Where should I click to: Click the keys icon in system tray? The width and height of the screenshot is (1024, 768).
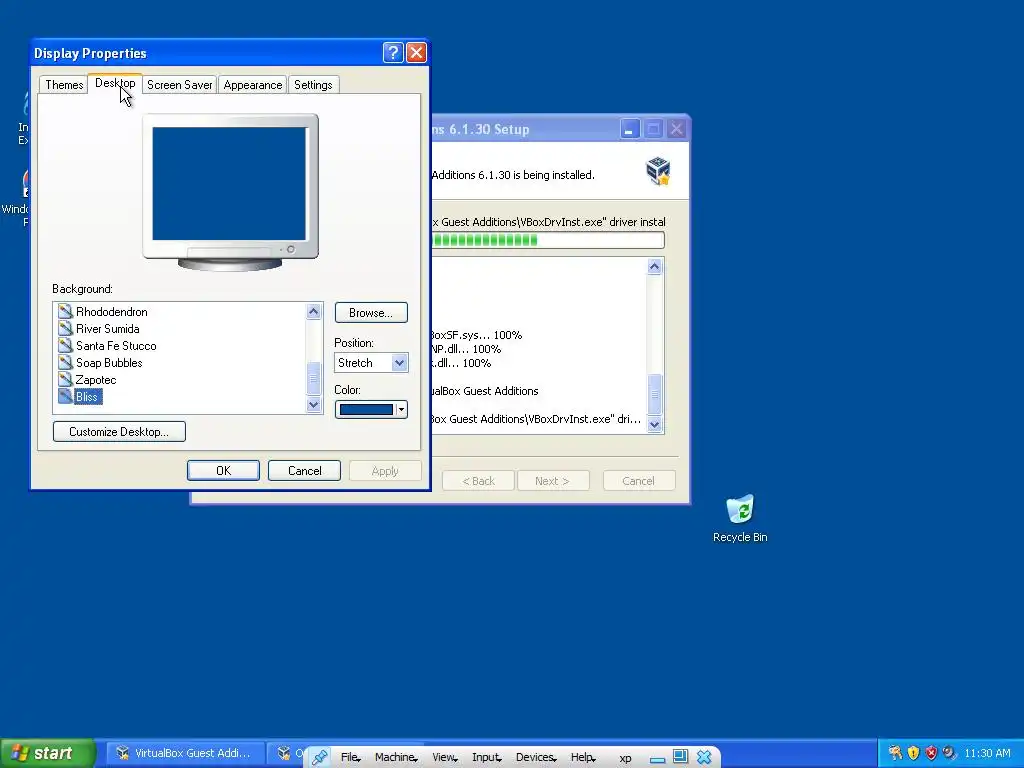[x=895, y=753]
